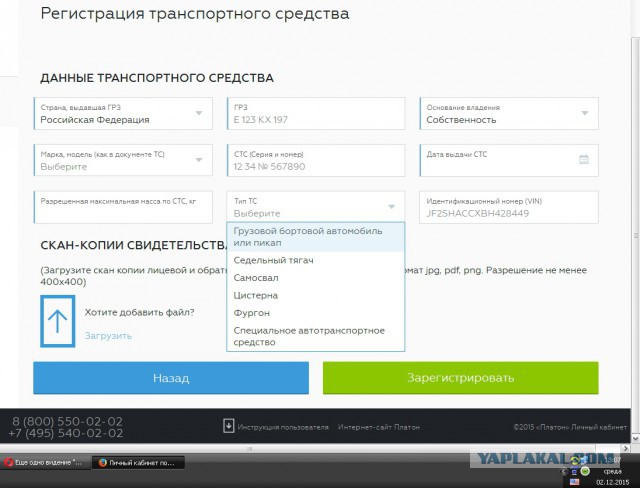Click the phone number +7 (495) 540-02-02
640x488 pixels.
coord(66,433)
